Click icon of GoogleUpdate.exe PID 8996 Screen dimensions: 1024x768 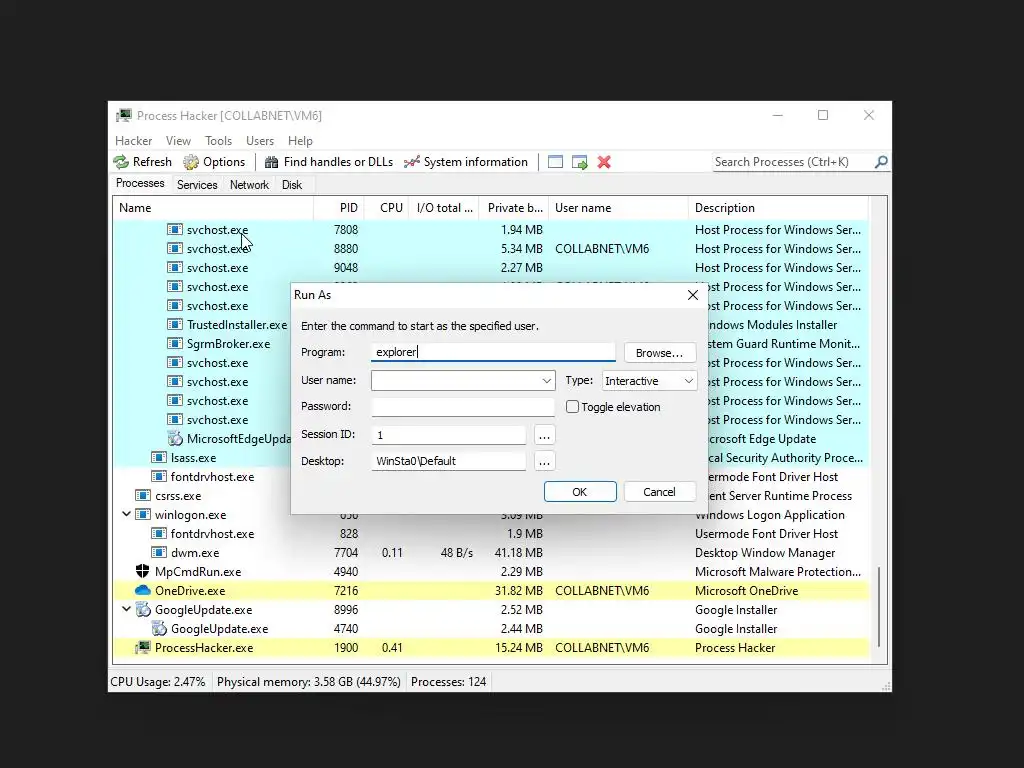coord(142,609)
